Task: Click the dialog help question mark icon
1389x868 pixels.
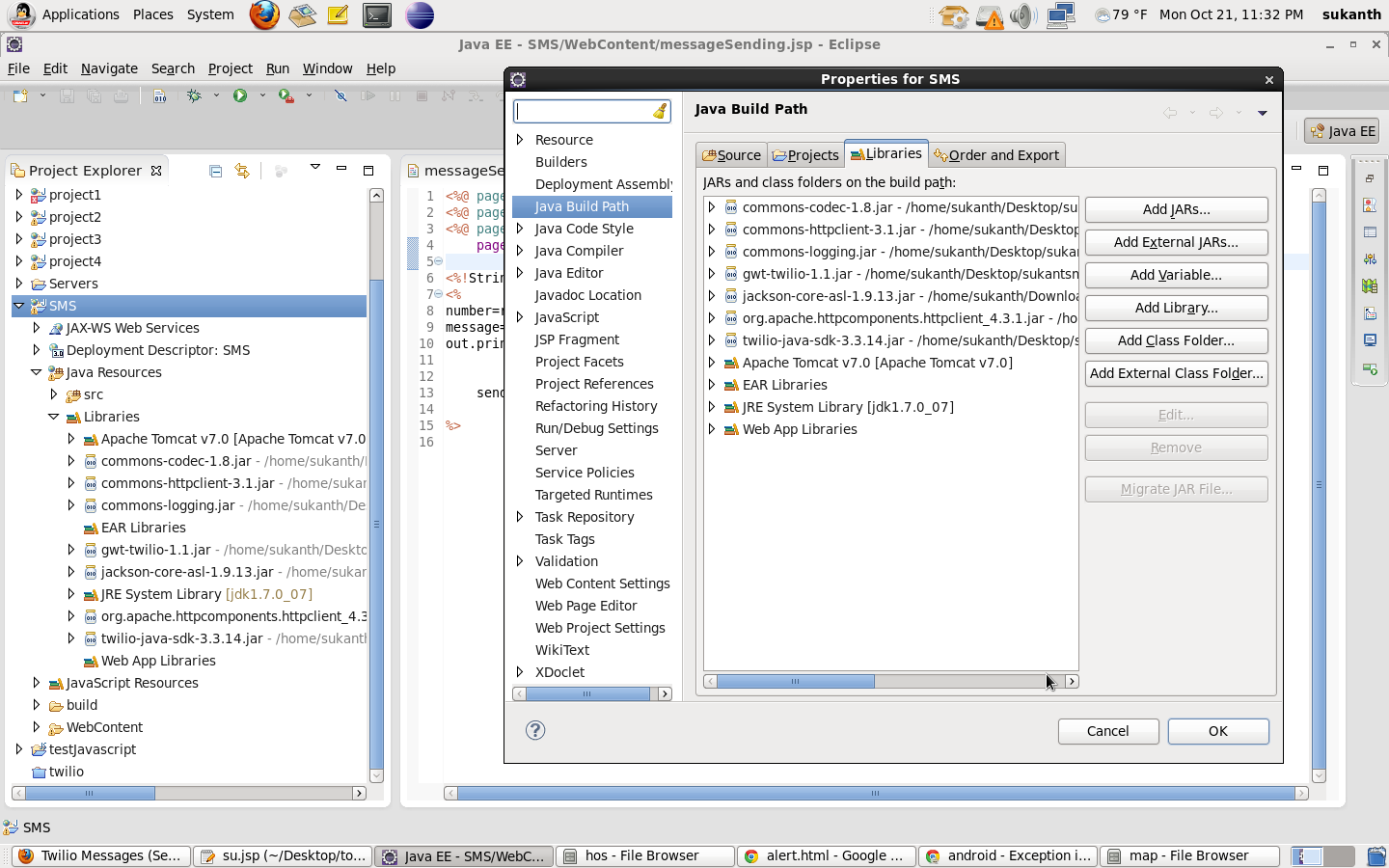Action: coord(535,730)
